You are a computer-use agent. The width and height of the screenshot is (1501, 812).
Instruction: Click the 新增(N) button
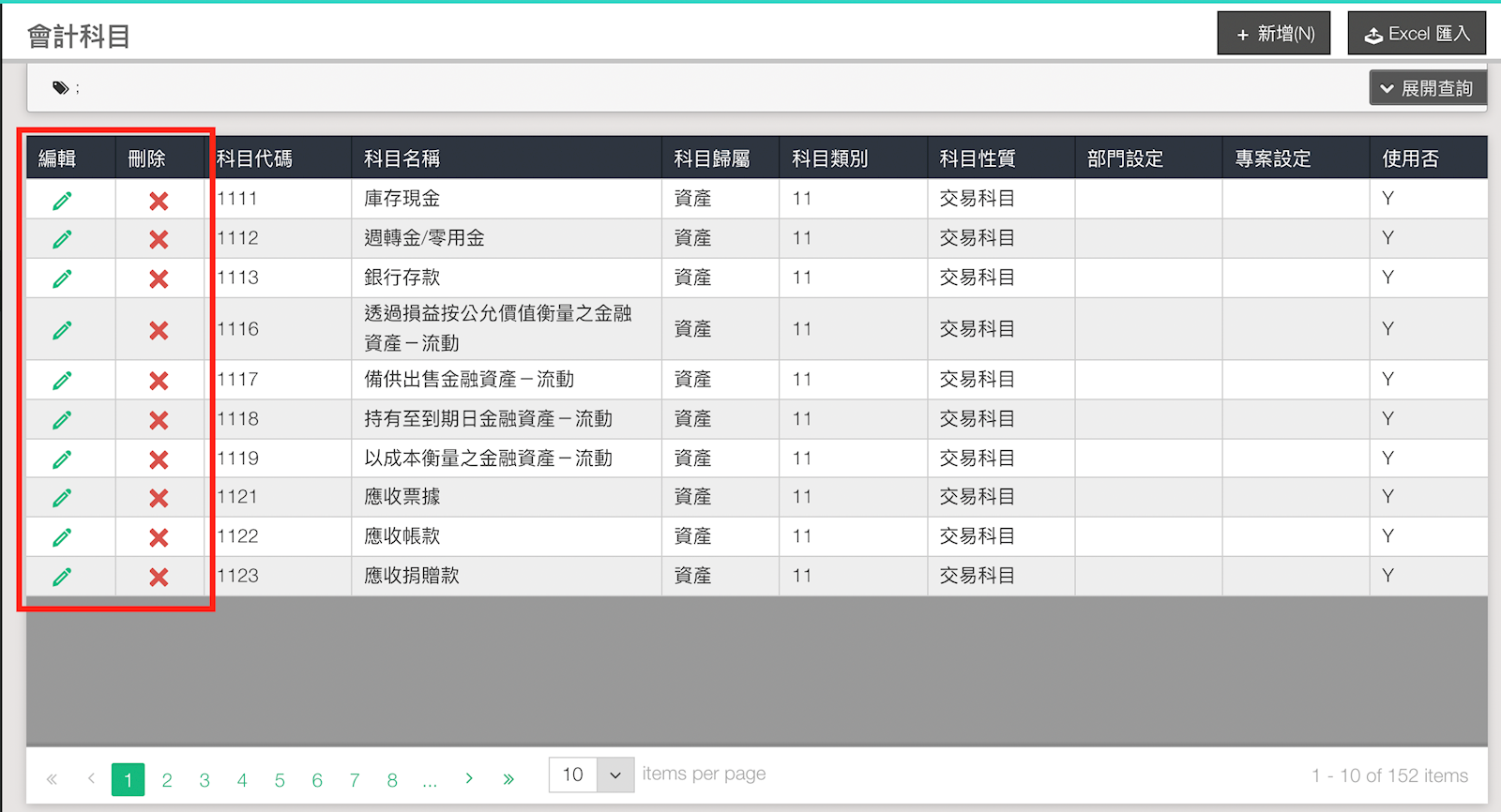1273,34
